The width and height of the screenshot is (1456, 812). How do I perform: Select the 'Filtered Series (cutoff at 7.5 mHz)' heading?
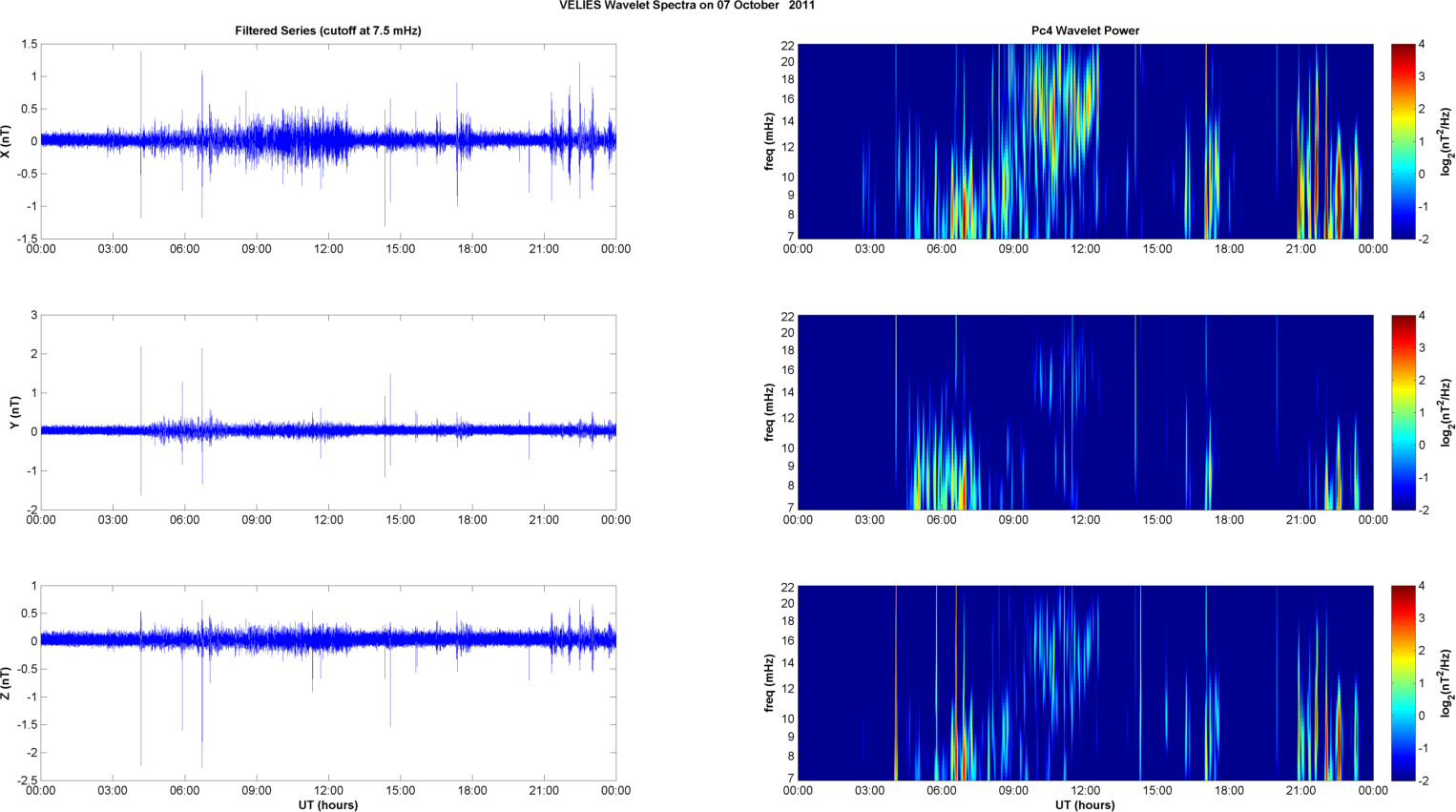pos(328,31)
